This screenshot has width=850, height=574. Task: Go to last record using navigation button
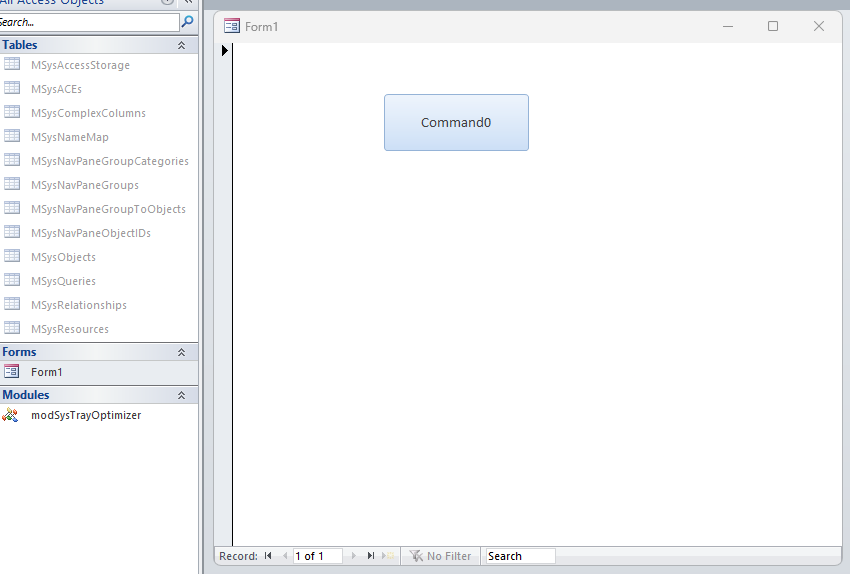[x=371, y=556]
